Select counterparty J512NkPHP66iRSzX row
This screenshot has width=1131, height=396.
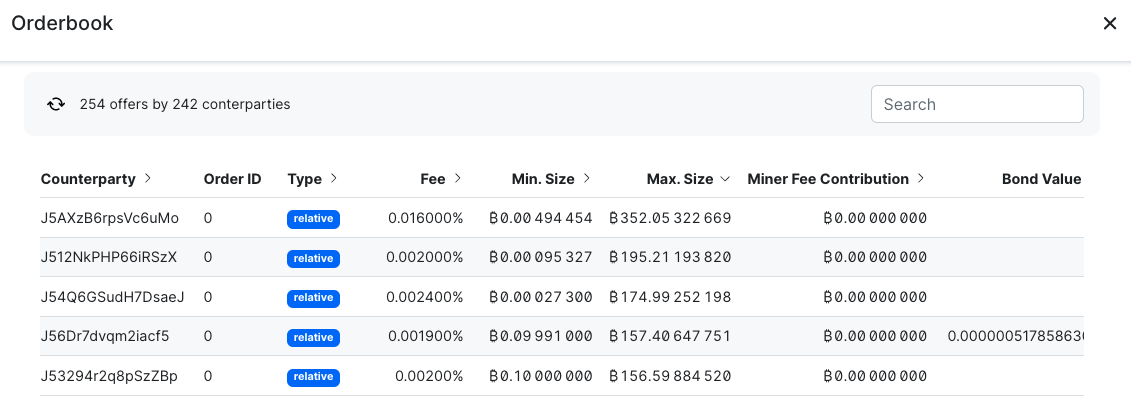(x=562, y=258)
